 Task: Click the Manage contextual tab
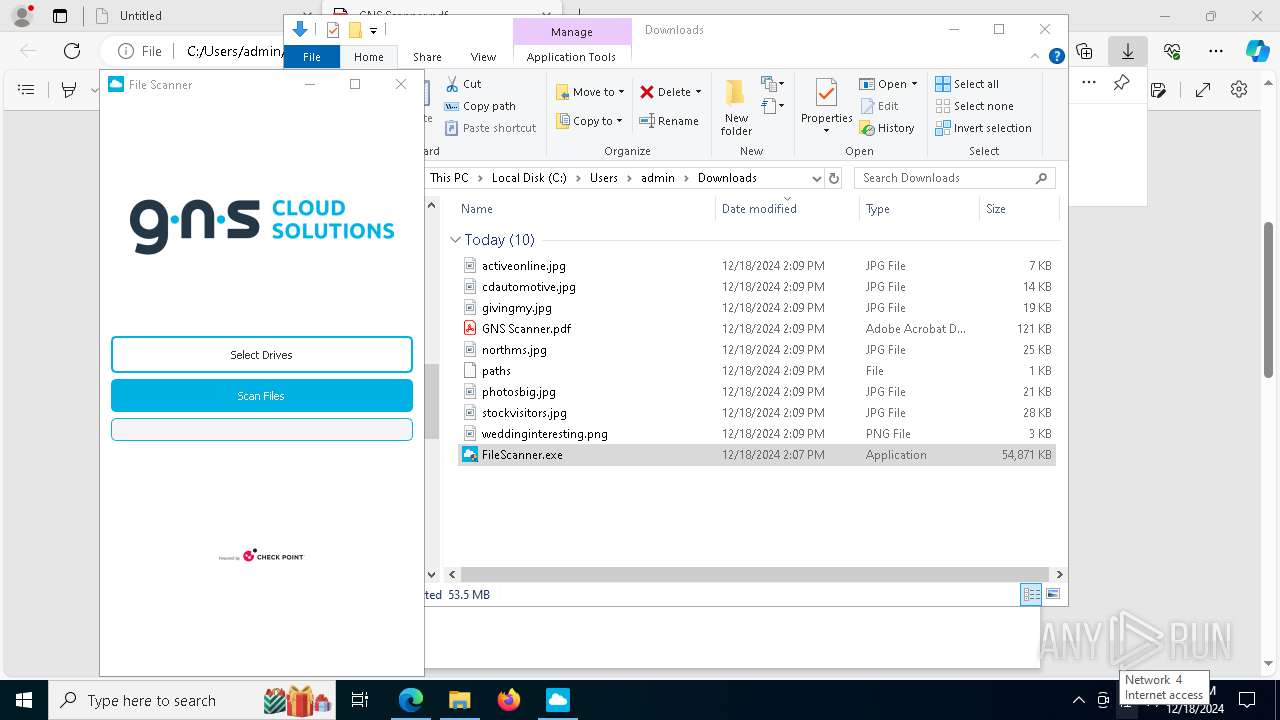571,32
